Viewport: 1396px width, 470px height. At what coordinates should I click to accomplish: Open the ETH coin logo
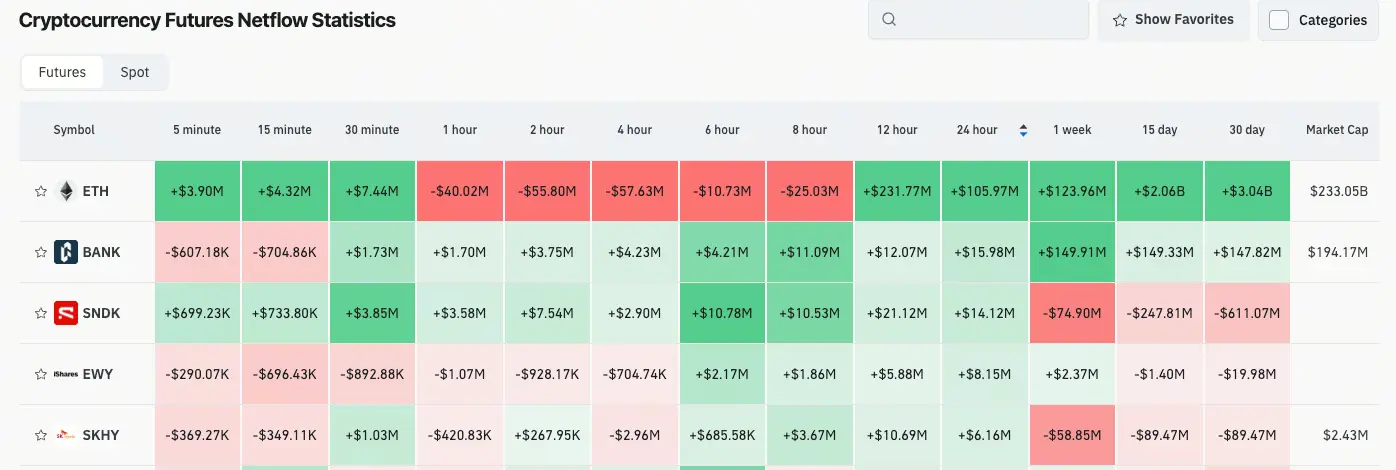(x=66, y=191)
